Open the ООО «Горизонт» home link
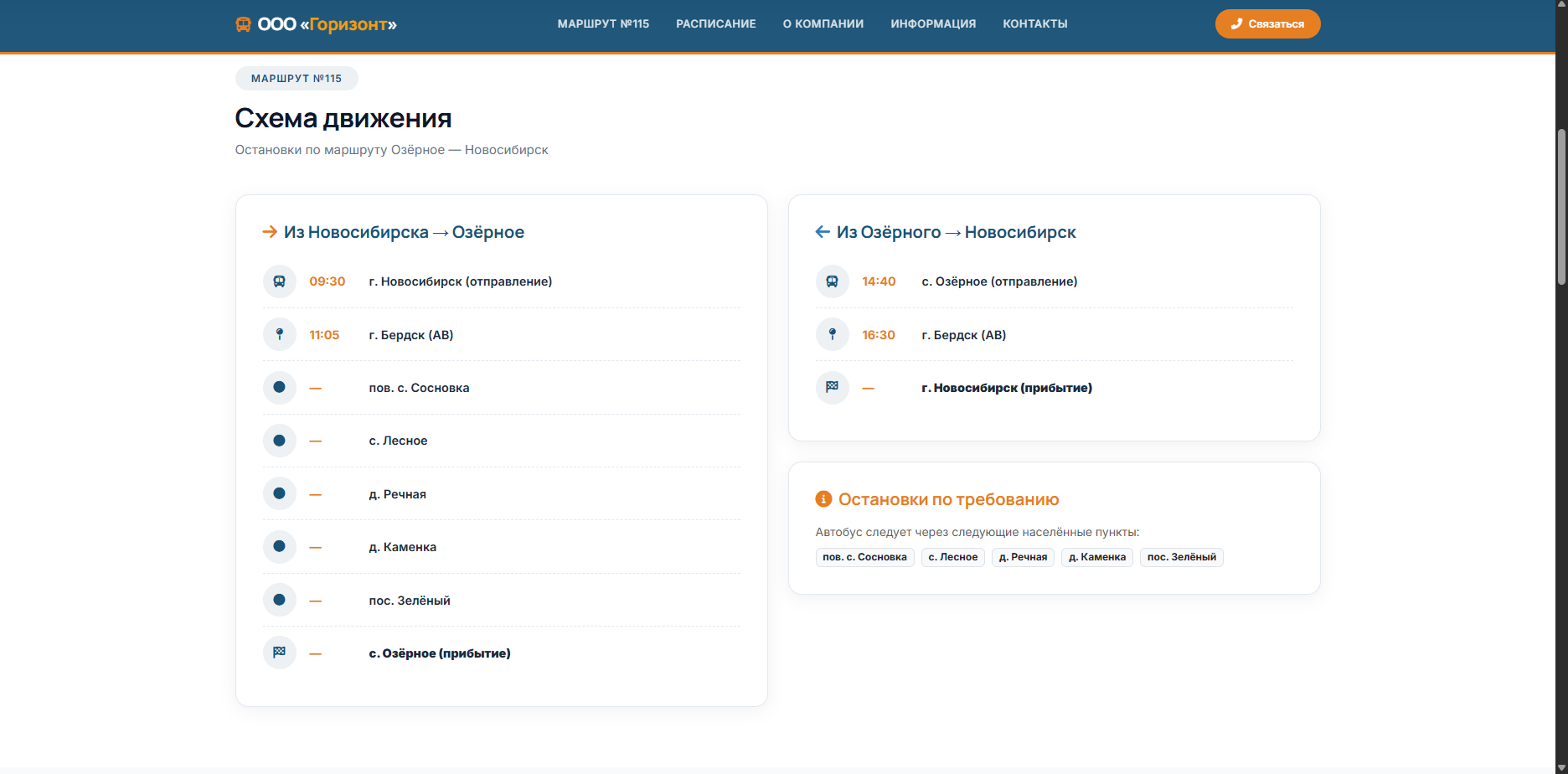Image resolution: width=1568 pixels, height=774 pixels. [316, 24]
